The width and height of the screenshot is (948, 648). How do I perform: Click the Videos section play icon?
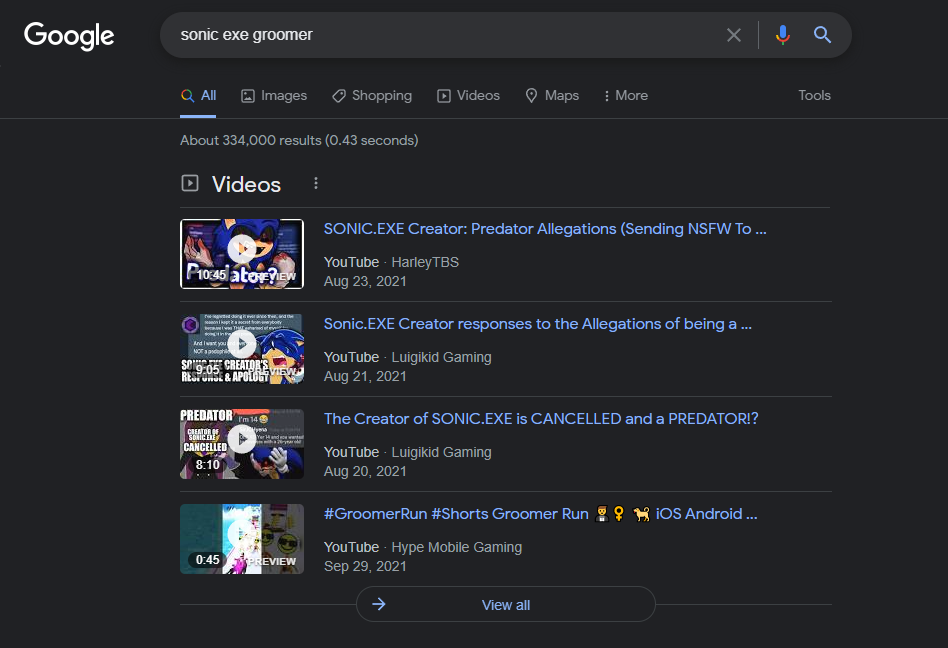tap(190, 183)
